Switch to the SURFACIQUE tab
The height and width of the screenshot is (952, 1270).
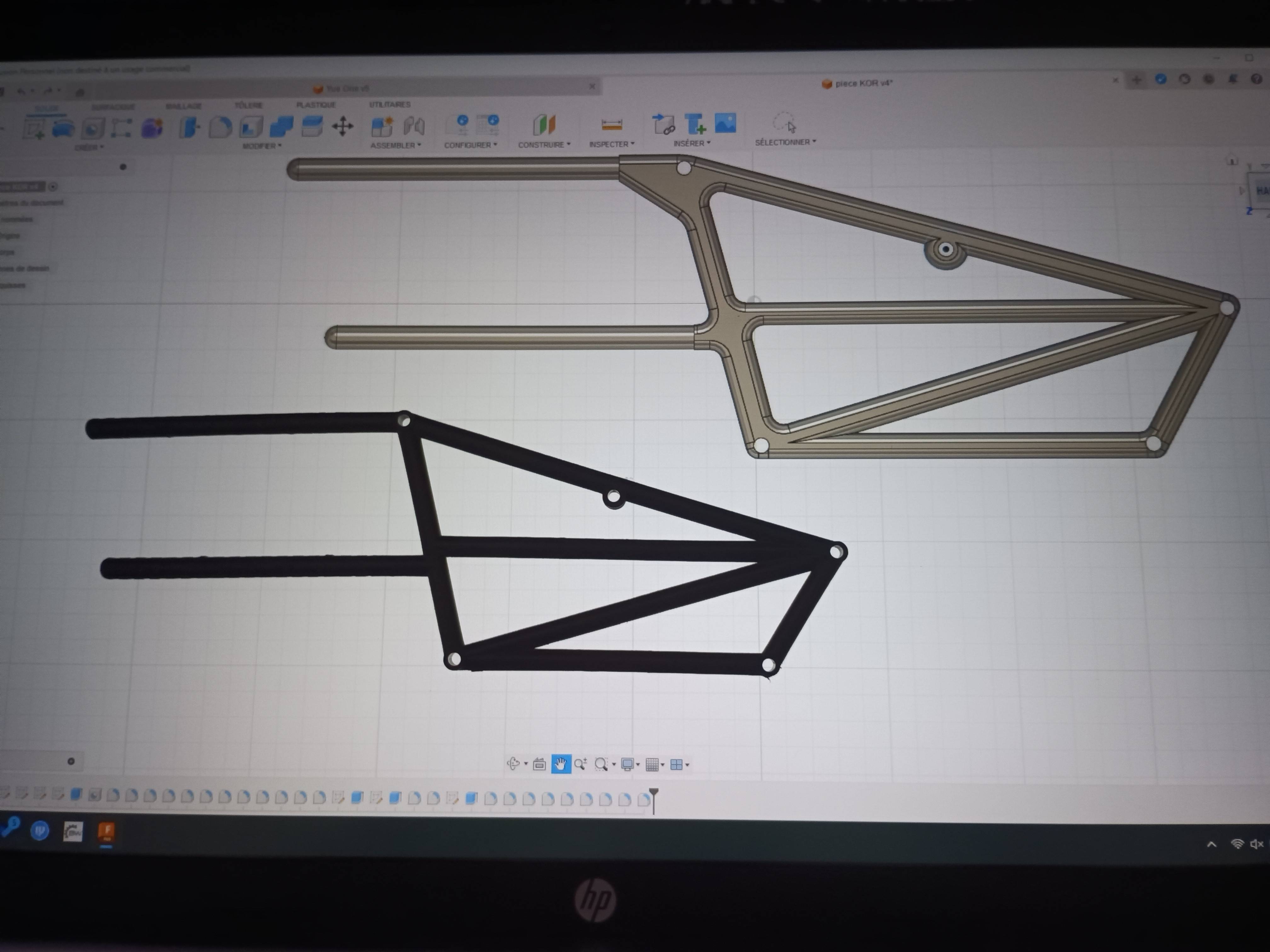pos(113,107)
